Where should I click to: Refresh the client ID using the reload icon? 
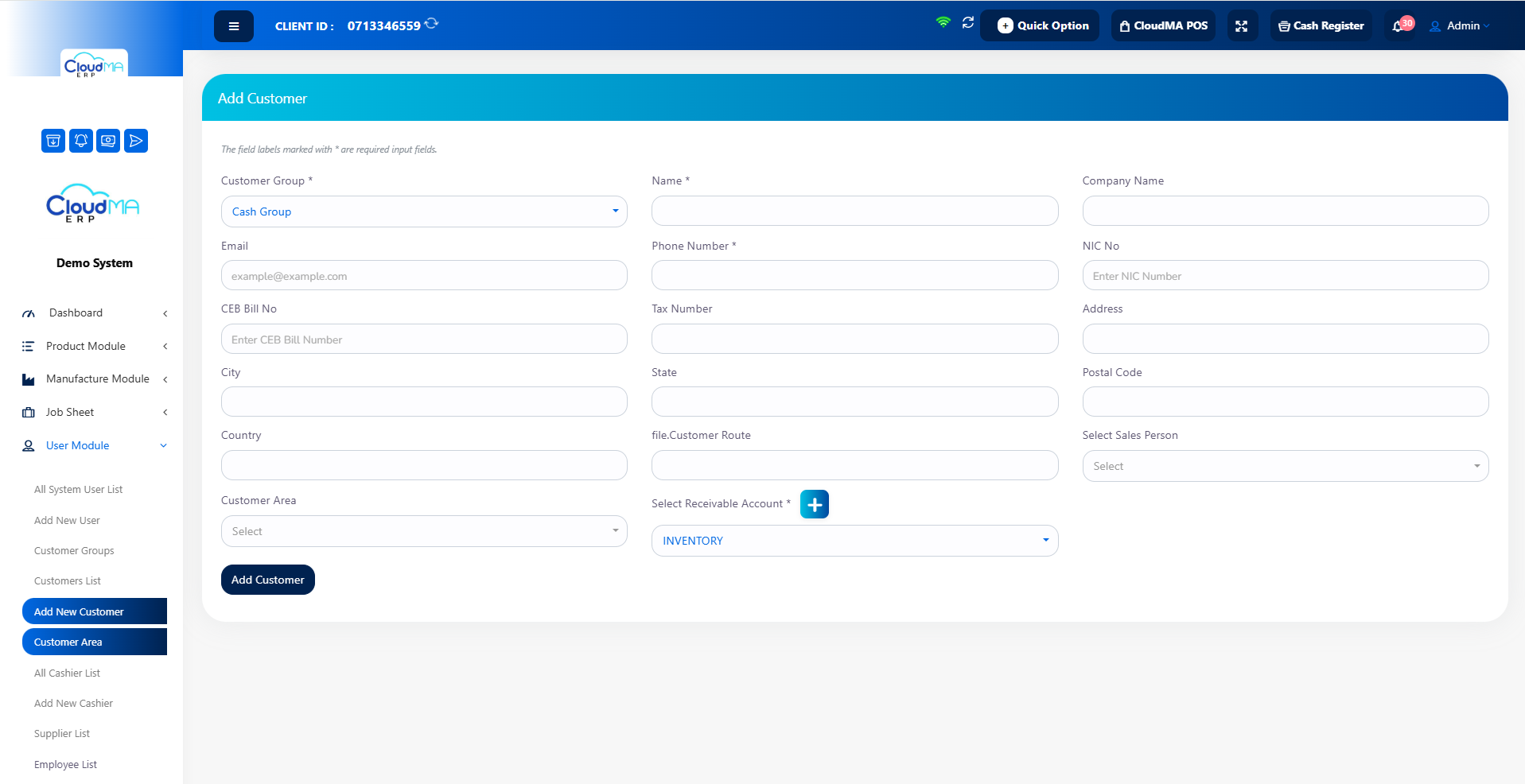(431, 24)
